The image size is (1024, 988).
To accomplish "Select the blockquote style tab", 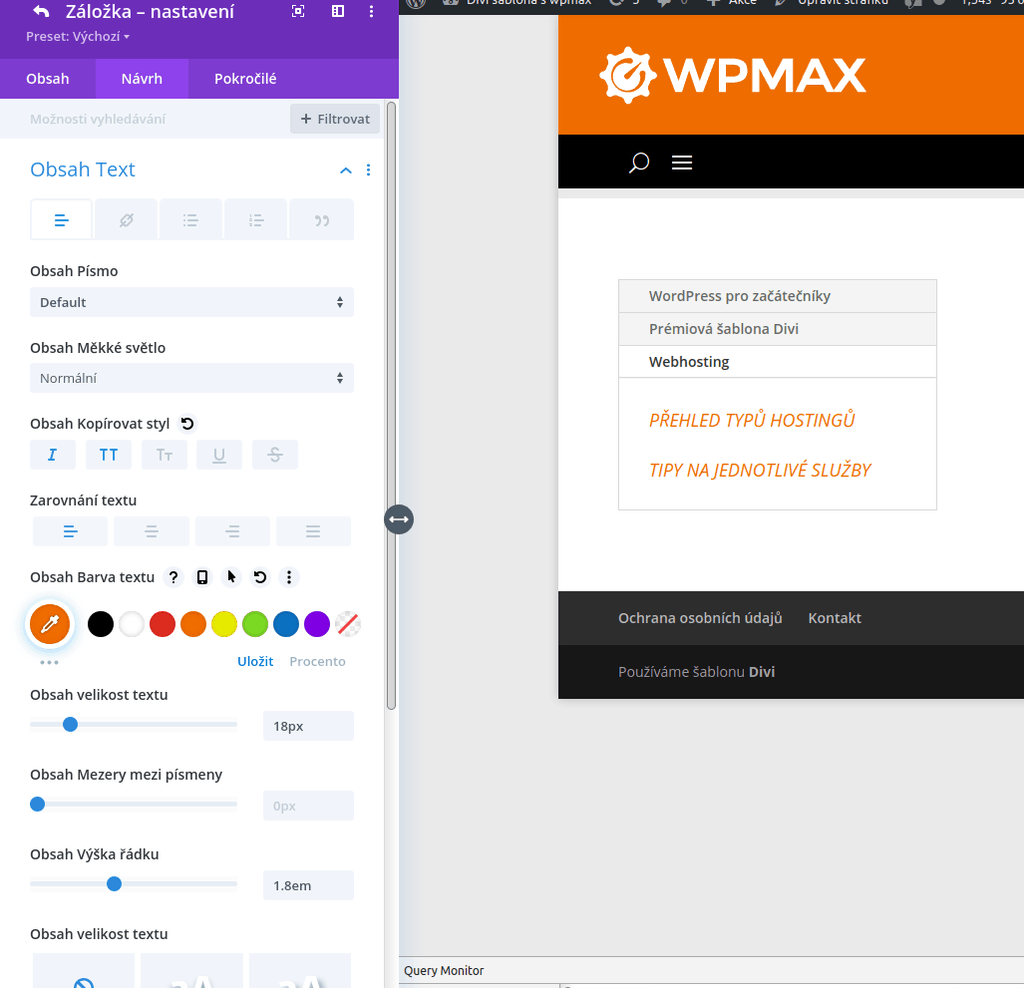I will (x=321, y=220).
